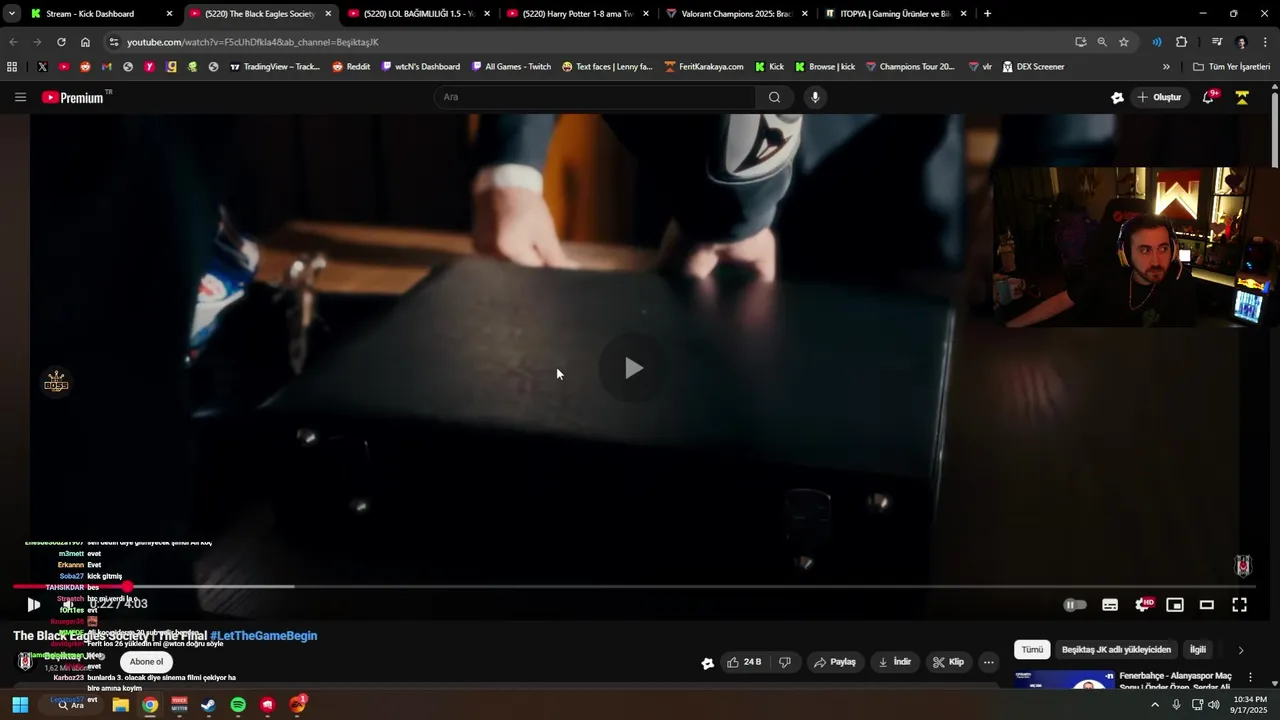Open the Tüm Yer İşaretleri folder
Viewport: 1280px width, 720px height.
(1231, 67)
